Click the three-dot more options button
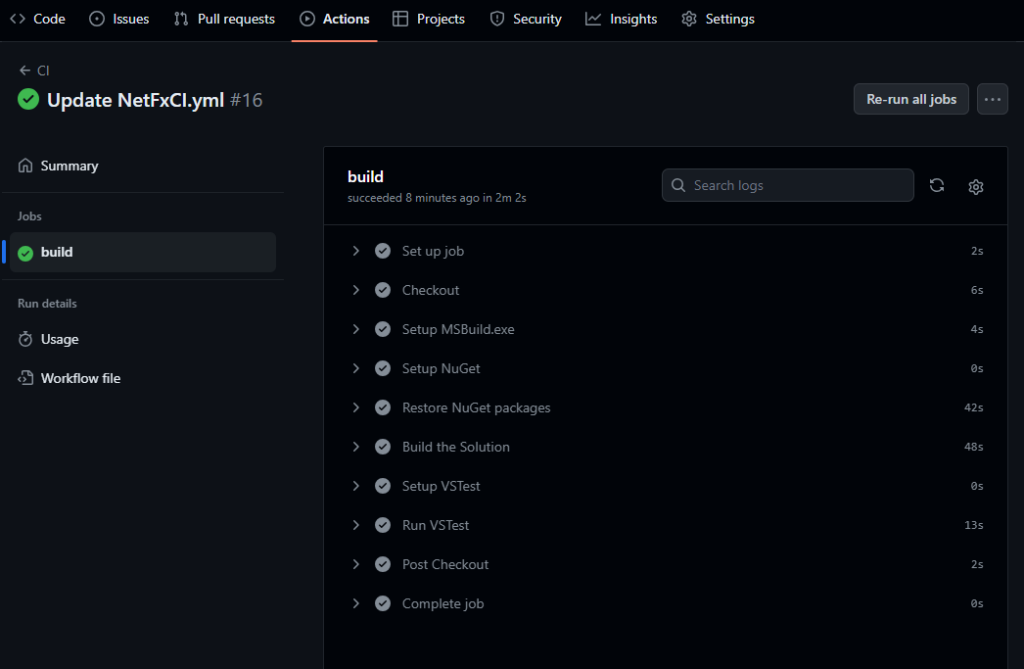 click(x=992, y=99)
